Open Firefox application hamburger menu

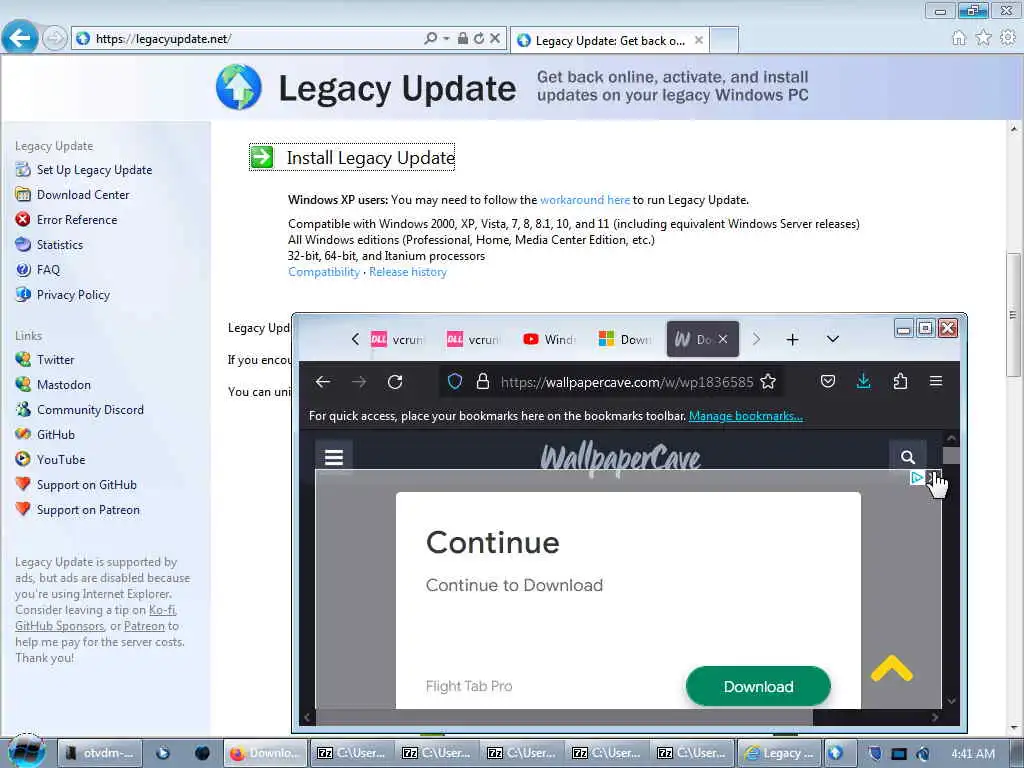click(936, 381)
